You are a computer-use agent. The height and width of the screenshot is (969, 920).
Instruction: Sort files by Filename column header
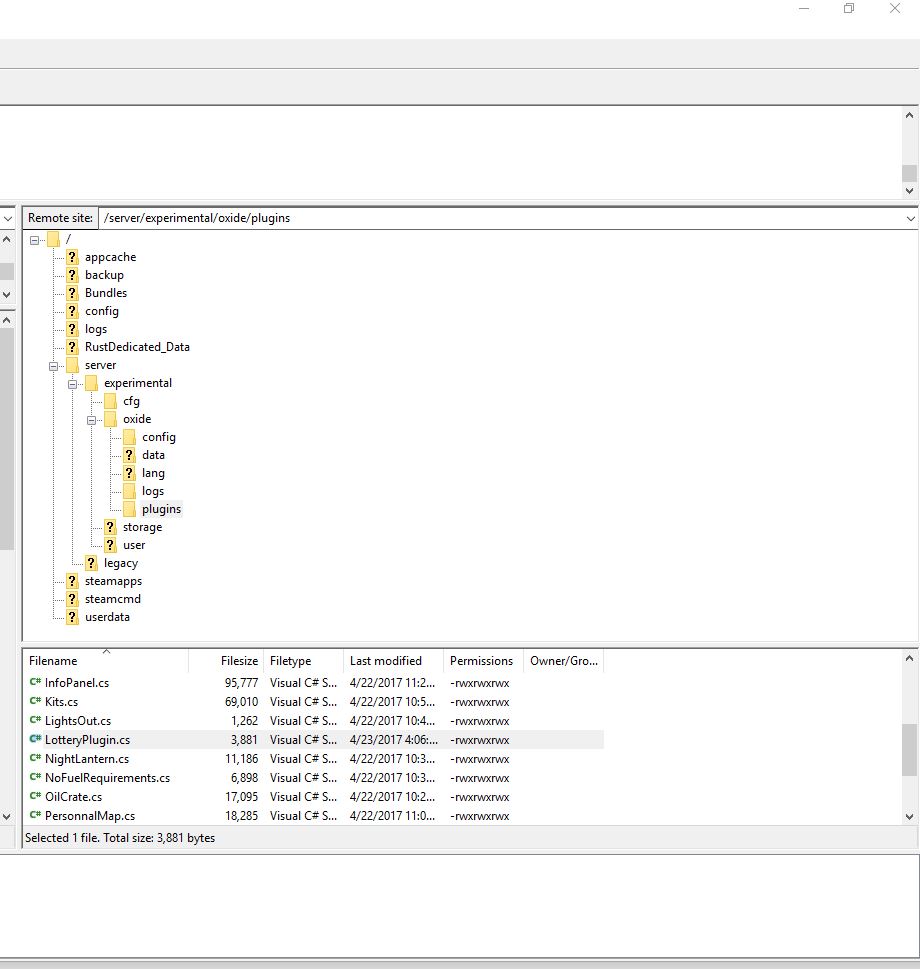click(x=105, y=661)
